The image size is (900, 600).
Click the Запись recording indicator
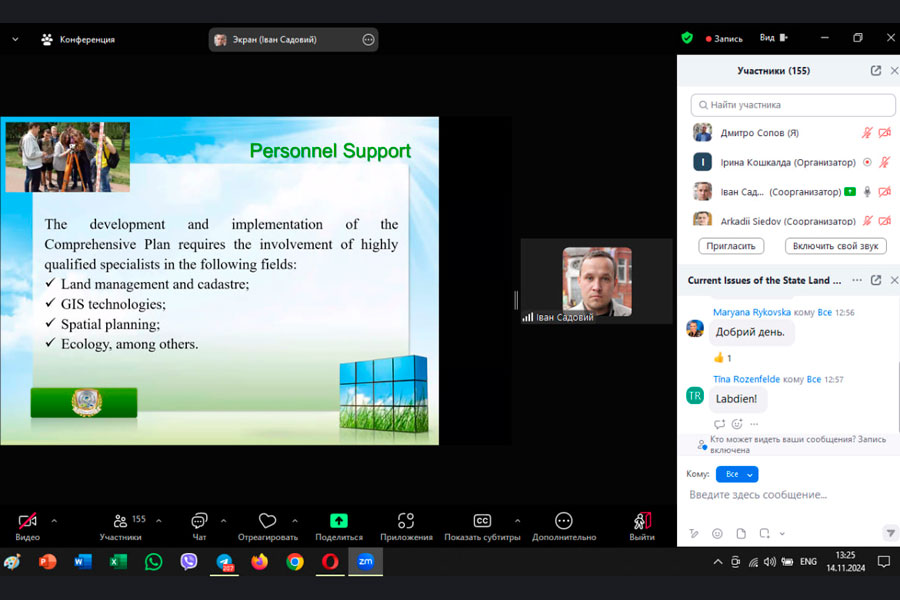click(724, 38)
